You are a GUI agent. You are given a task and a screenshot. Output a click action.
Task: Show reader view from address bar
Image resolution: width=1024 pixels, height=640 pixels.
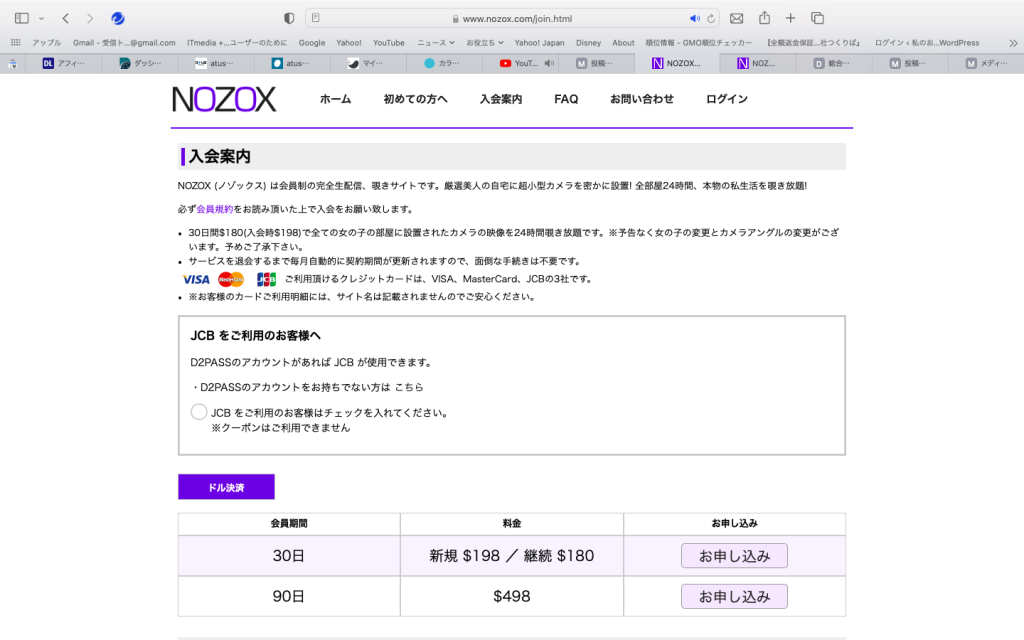tap(315, 18)
